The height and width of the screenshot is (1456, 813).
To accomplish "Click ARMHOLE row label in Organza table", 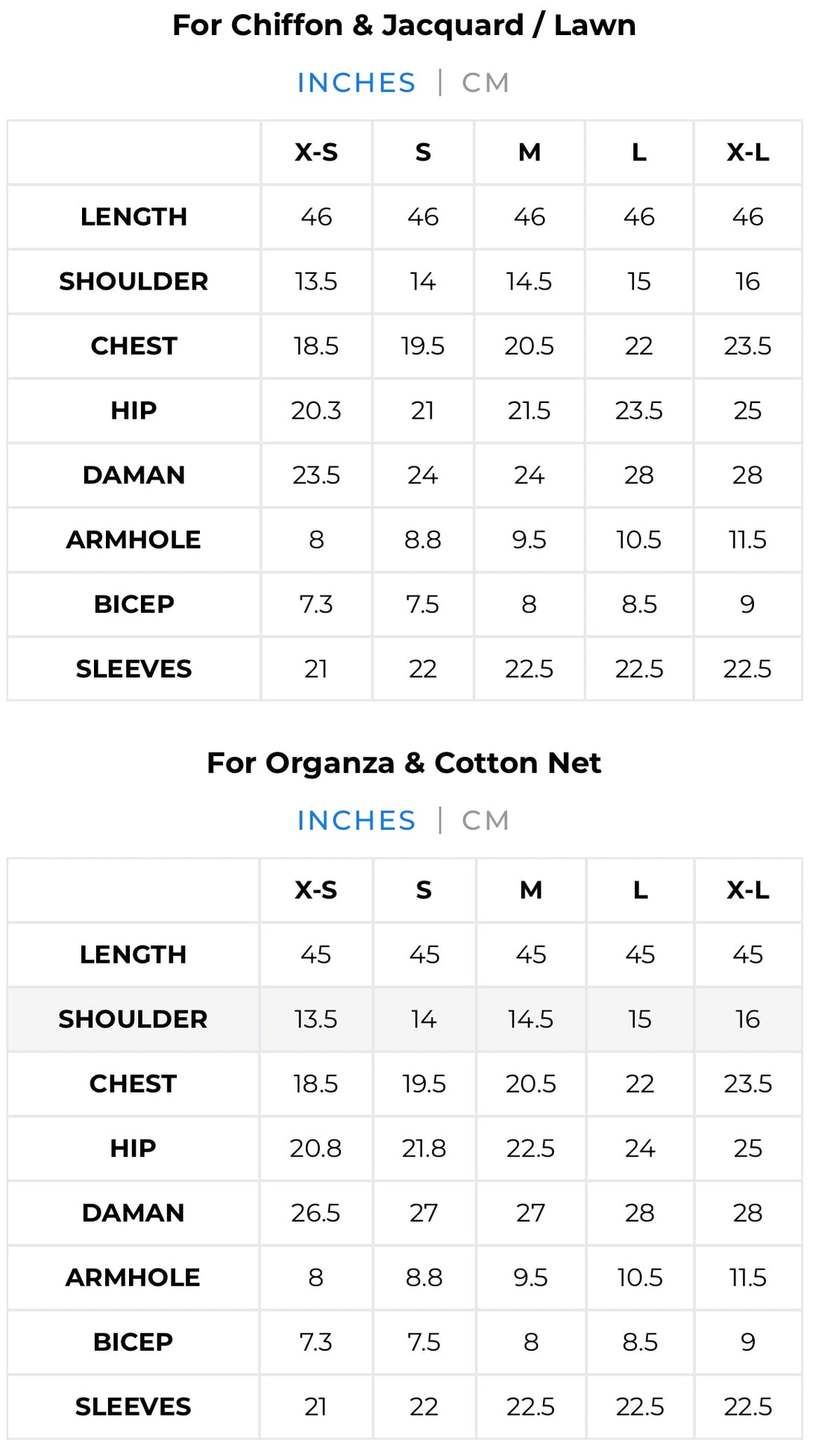I will point(133,1278).
